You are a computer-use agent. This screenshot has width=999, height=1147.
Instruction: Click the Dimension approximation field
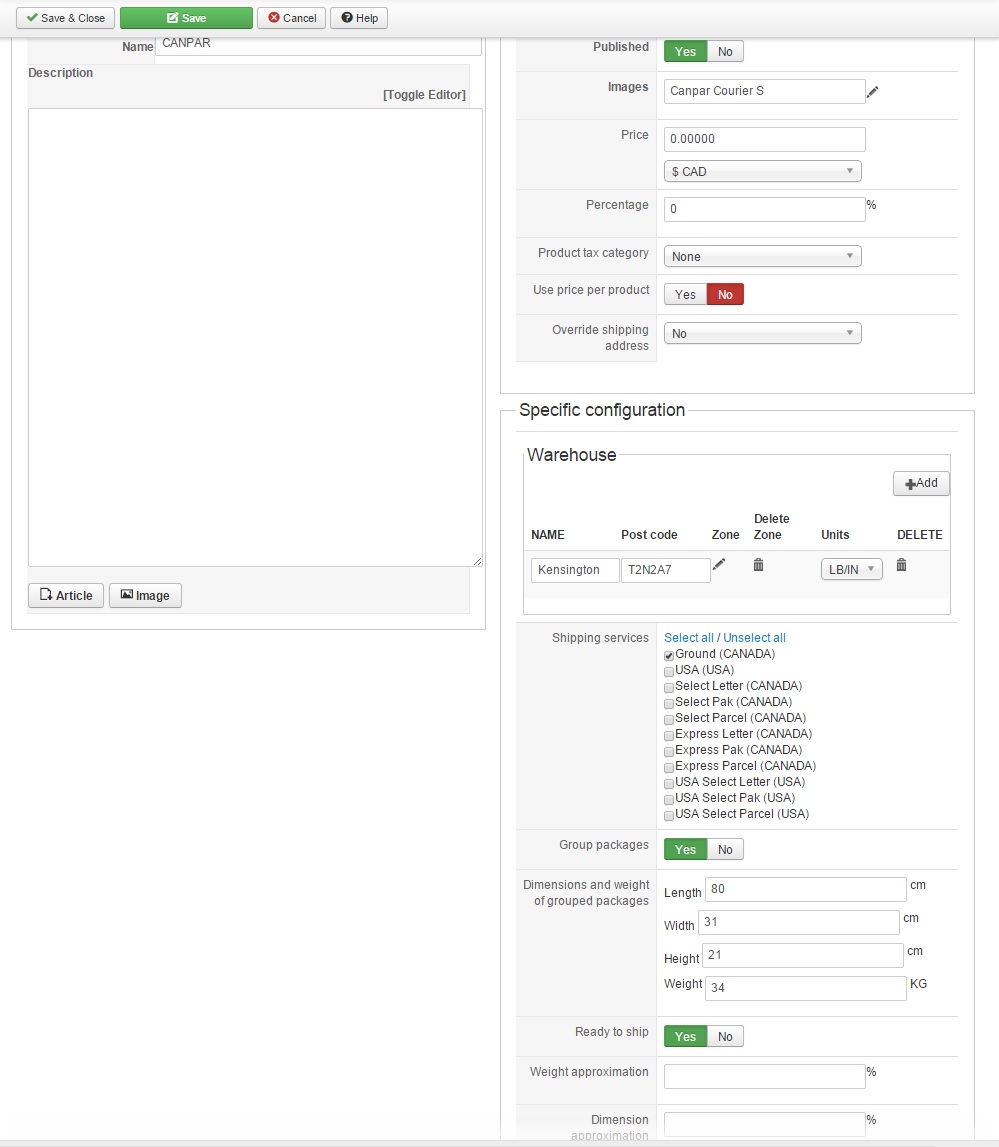pyautogui.click(x=765, y=1124)
